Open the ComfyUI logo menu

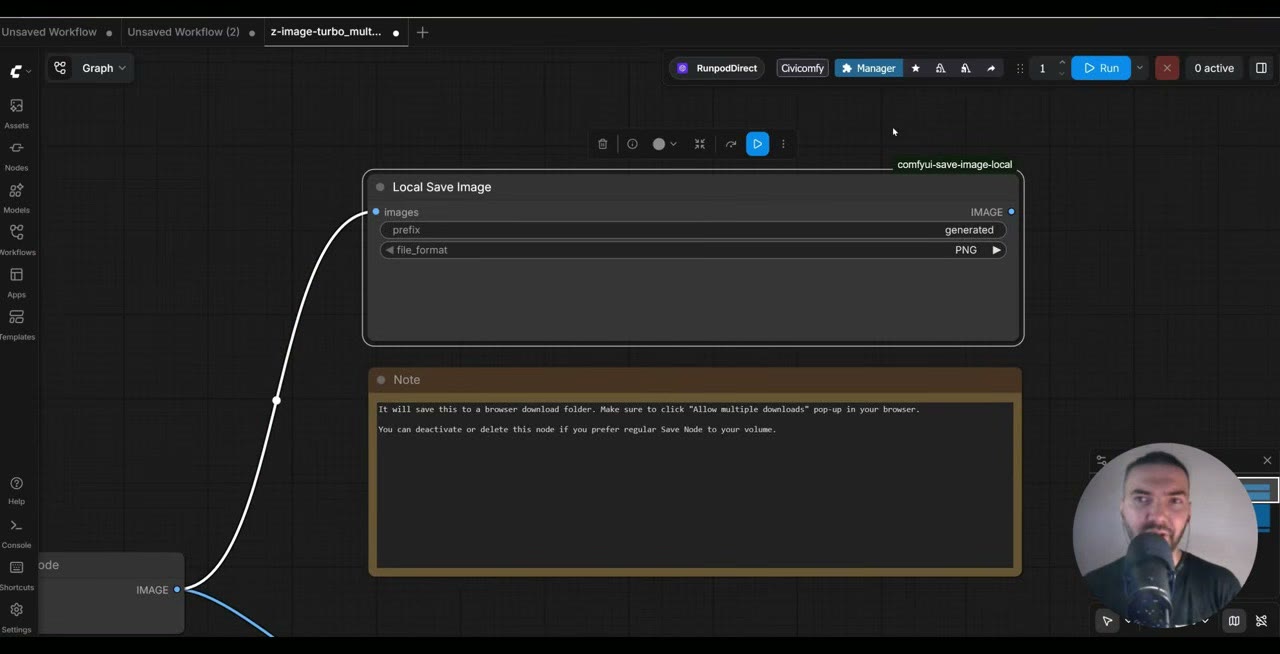16,71
